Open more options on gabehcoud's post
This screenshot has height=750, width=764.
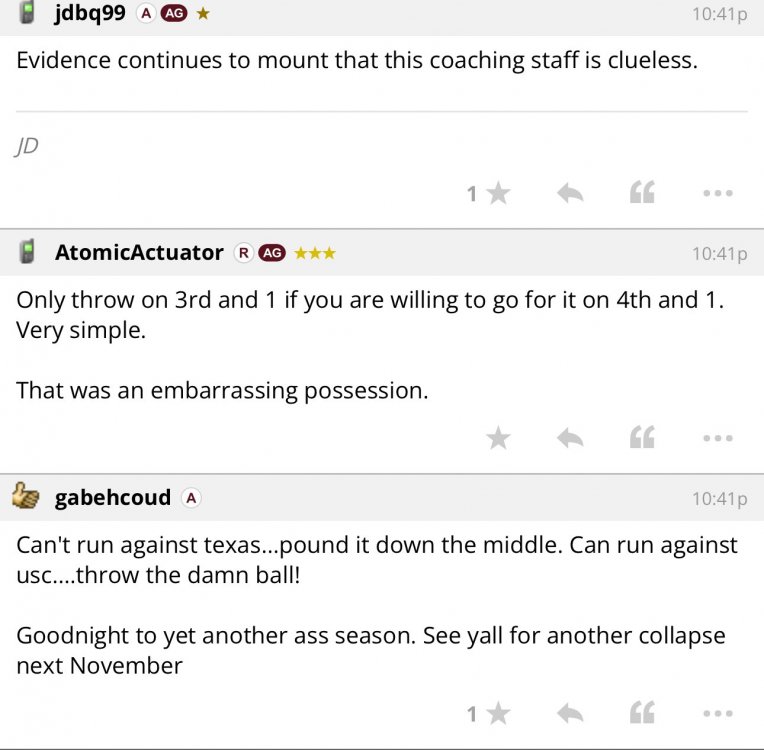717,714
